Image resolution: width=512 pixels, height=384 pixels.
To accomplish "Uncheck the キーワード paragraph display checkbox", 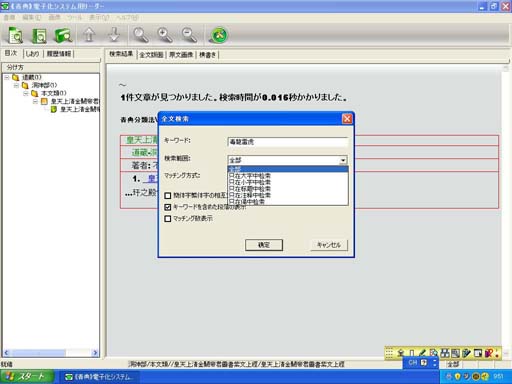I will click(168, 207).
